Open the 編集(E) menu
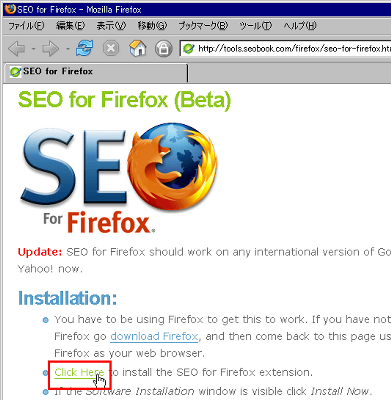The image size is (391, 400). (70, 26)
